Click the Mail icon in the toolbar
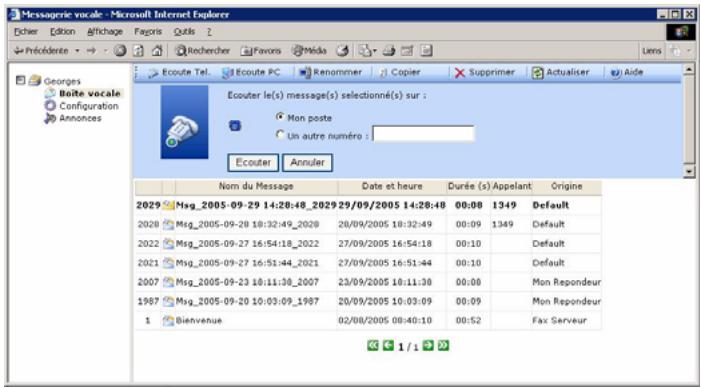This screenshot has height=387, width=701. 366,51
